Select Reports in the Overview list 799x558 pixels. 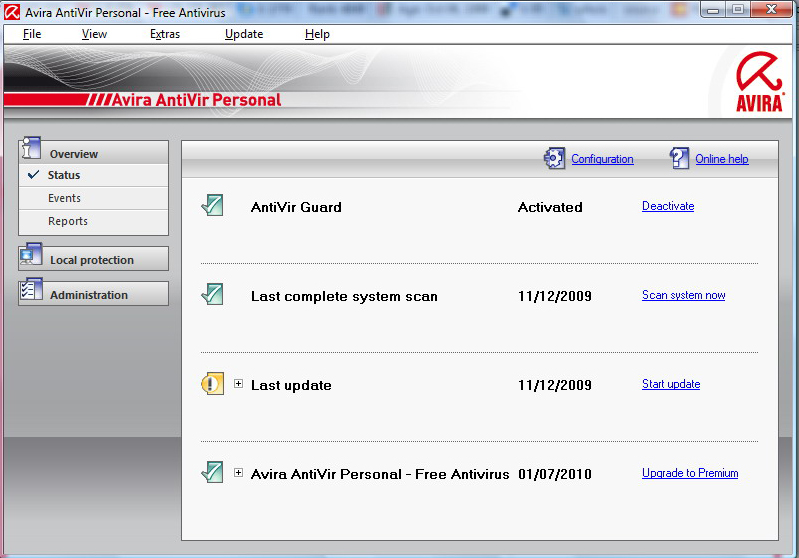click(93, 221)
